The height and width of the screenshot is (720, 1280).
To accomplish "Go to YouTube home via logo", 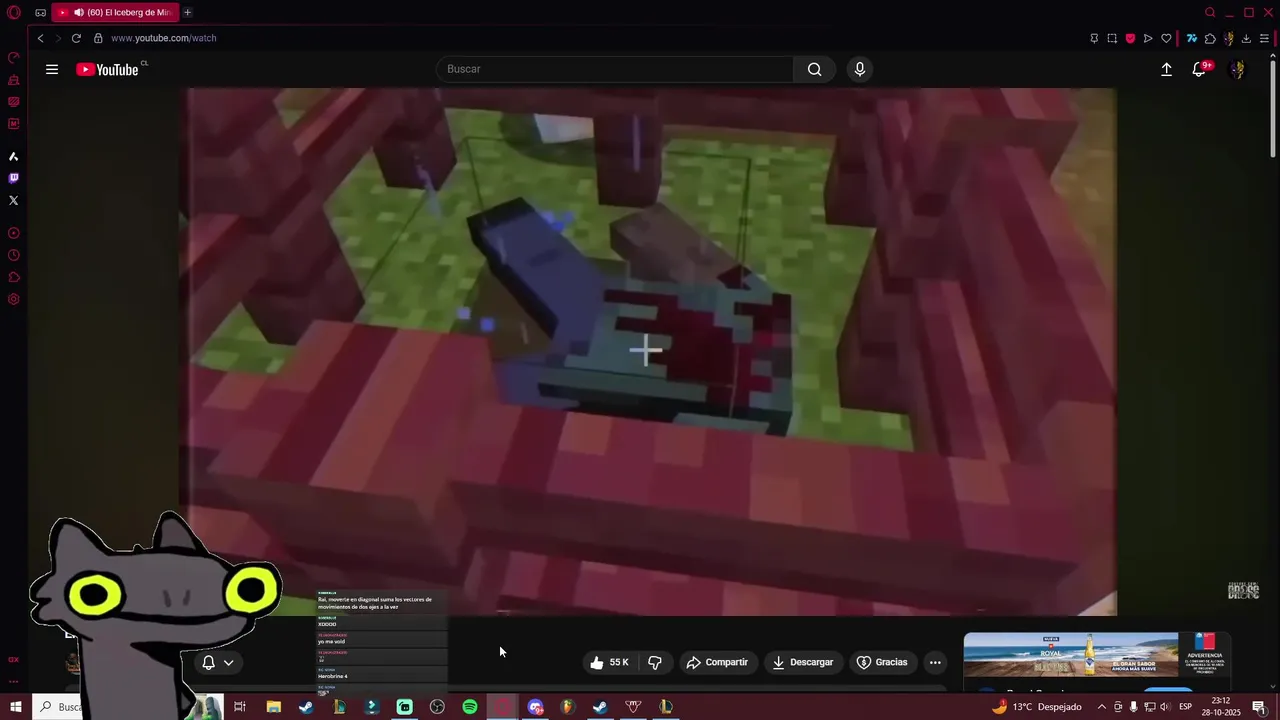I will (x=108, y=69).
